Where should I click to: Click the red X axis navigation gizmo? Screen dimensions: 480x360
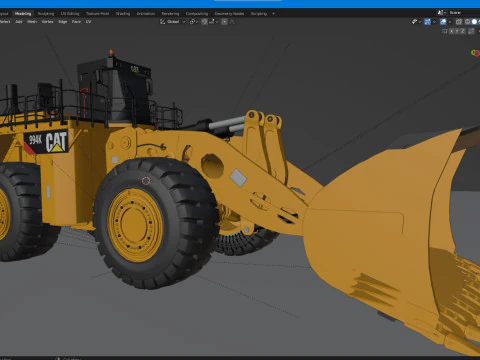(477, 53)
